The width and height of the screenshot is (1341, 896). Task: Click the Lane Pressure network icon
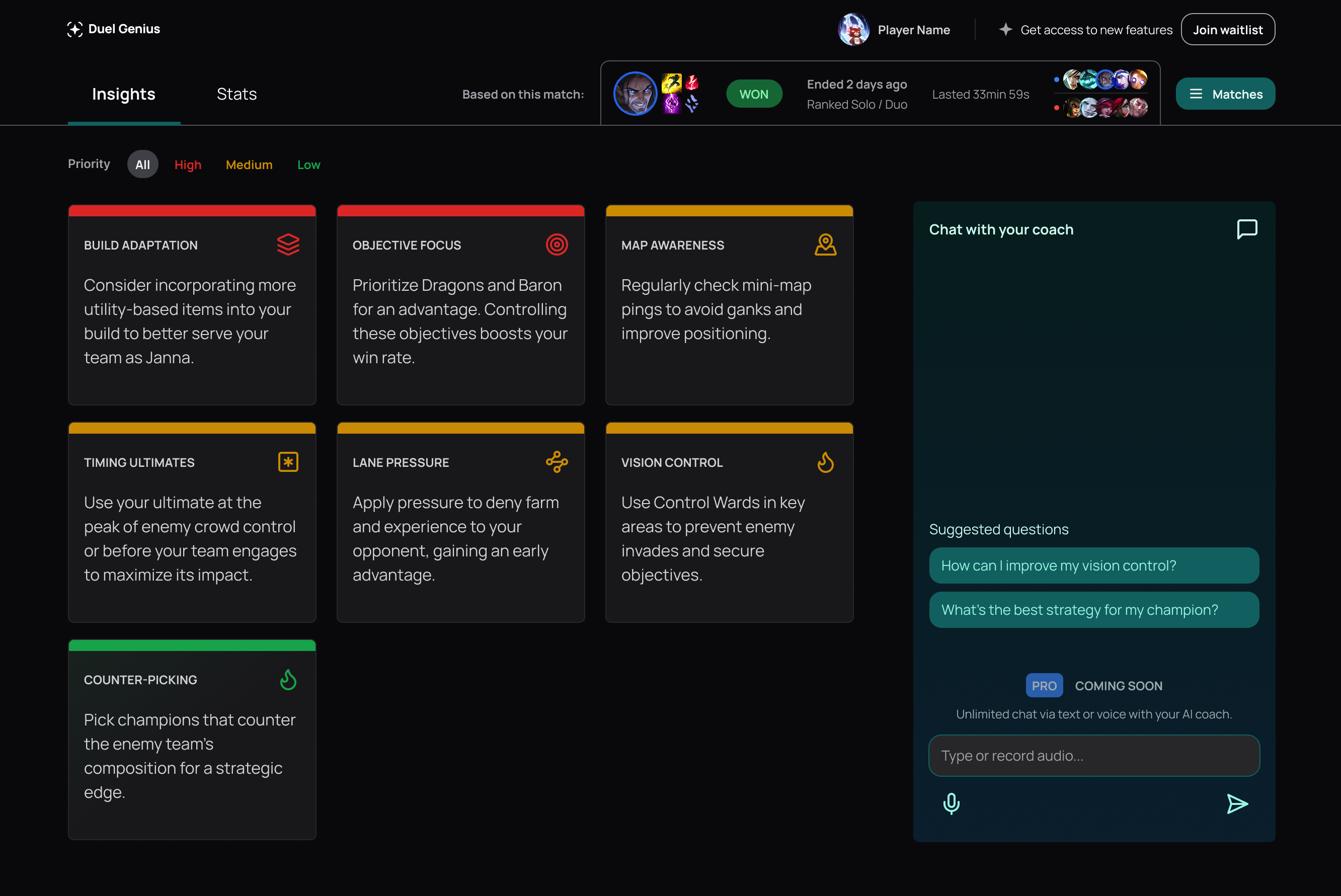(557, 462)
